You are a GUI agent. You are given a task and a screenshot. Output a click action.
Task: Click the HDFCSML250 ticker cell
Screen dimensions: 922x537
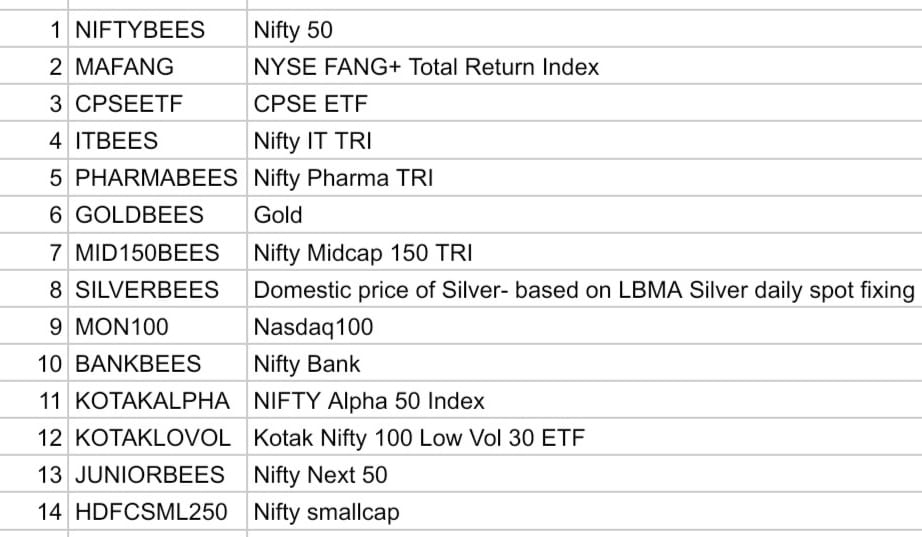pos(151,512)
